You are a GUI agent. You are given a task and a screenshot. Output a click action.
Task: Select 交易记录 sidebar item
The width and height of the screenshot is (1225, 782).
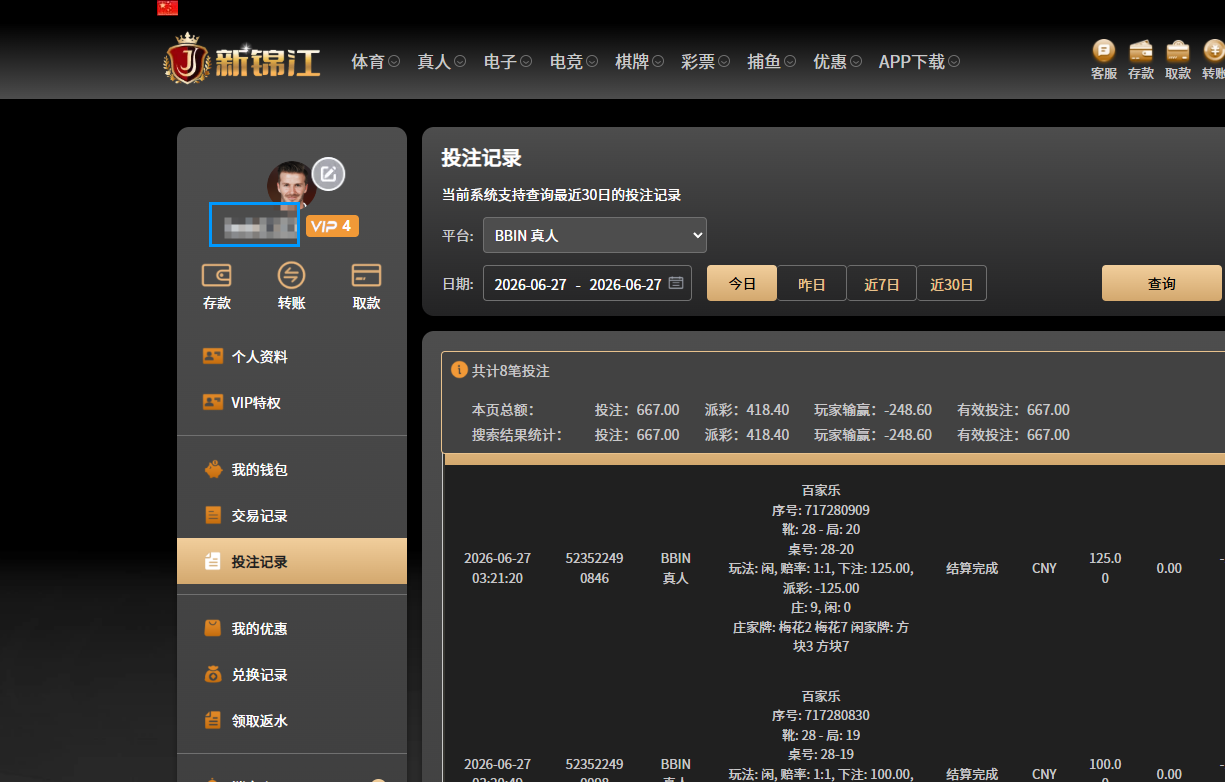click(292, 515)
